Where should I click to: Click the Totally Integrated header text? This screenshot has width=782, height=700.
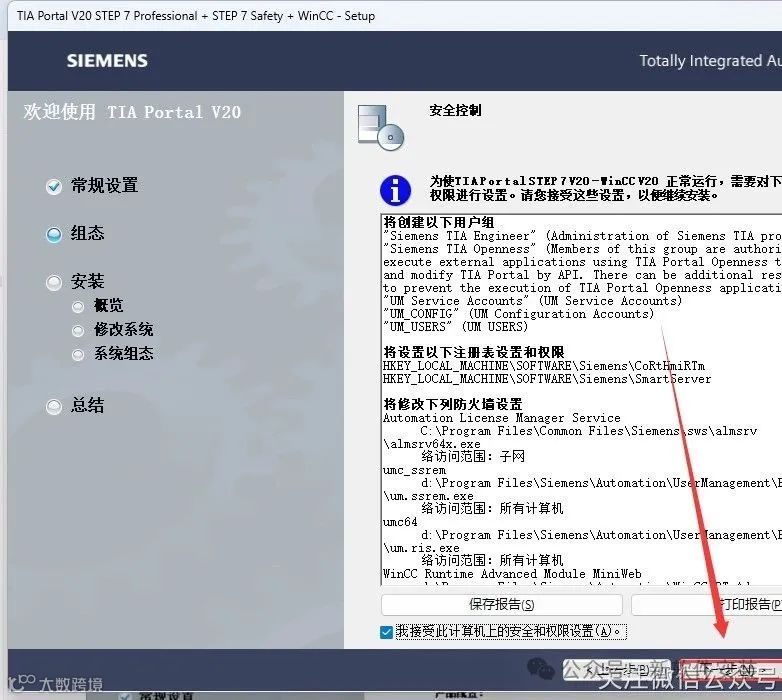point(711,61)
